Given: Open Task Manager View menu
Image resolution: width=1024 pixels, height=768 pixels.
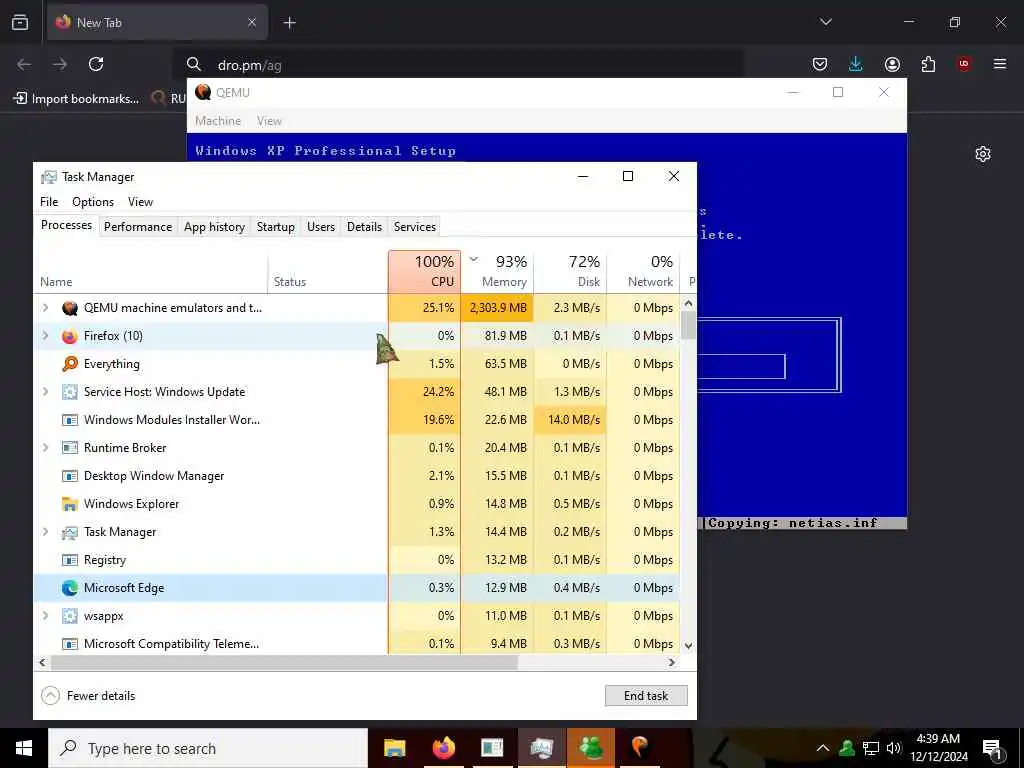Looking at the screenshot, I should coord(140,202).
